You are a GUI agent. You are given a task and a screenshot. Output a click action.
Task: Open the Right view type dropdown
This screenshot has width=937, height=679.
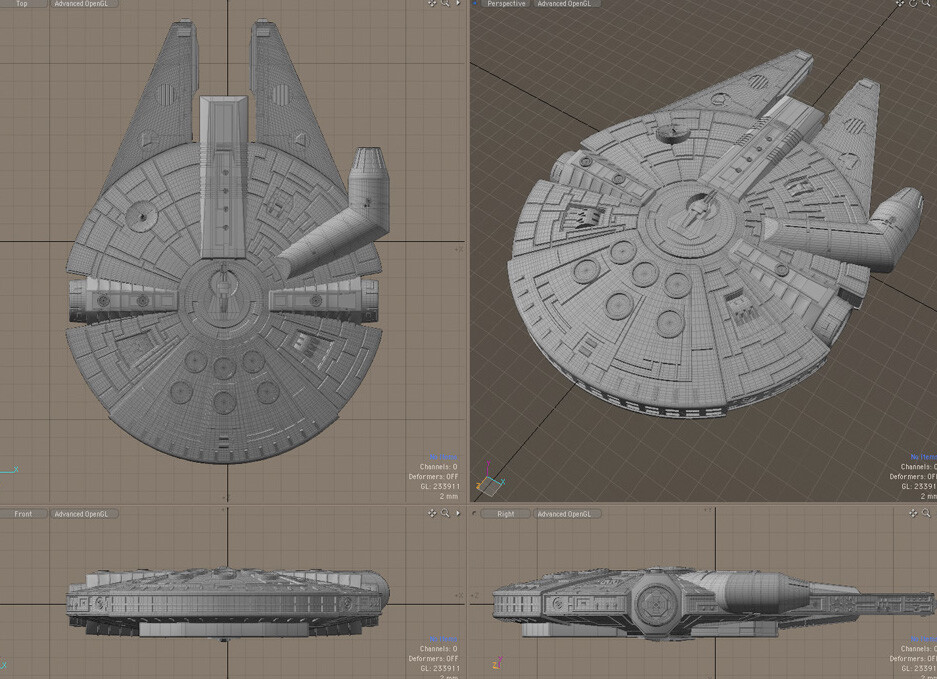[x=506, y=513]
